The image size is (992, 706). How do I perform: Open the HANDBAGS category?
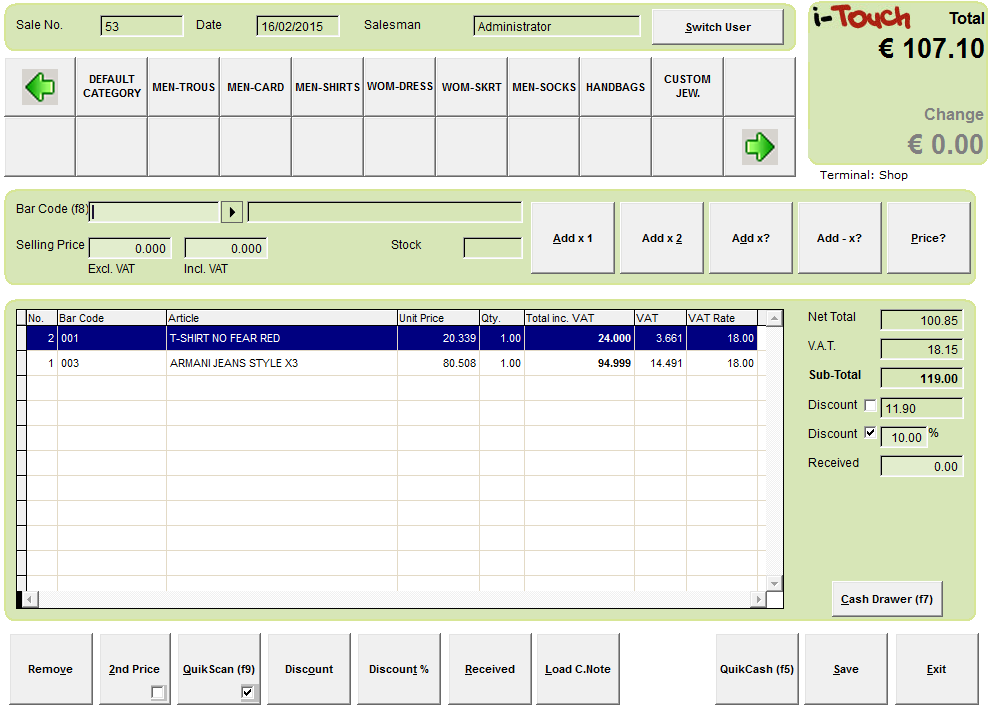(615, 87)
